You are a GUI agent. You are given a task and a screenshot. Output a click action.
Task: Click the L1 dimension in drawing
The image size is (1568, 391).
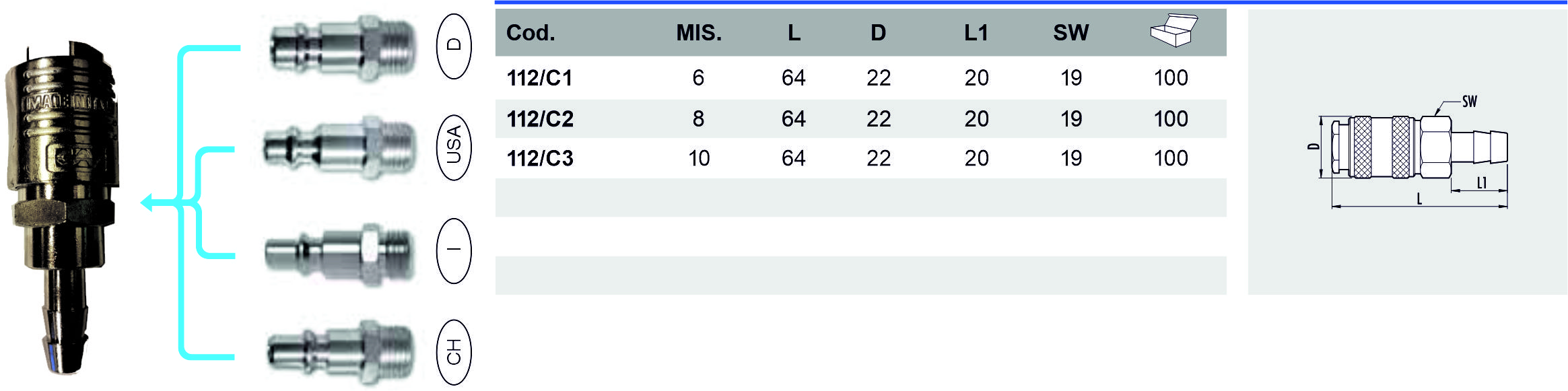1481,182
